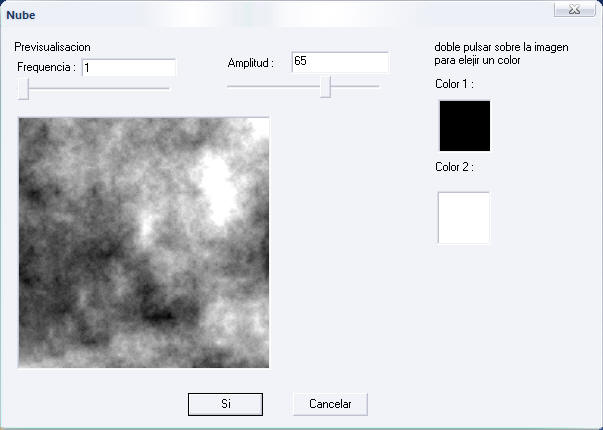Click inside the Frequencia input field
The height and width of the screenshot is (430, 603).
(129, 68)
